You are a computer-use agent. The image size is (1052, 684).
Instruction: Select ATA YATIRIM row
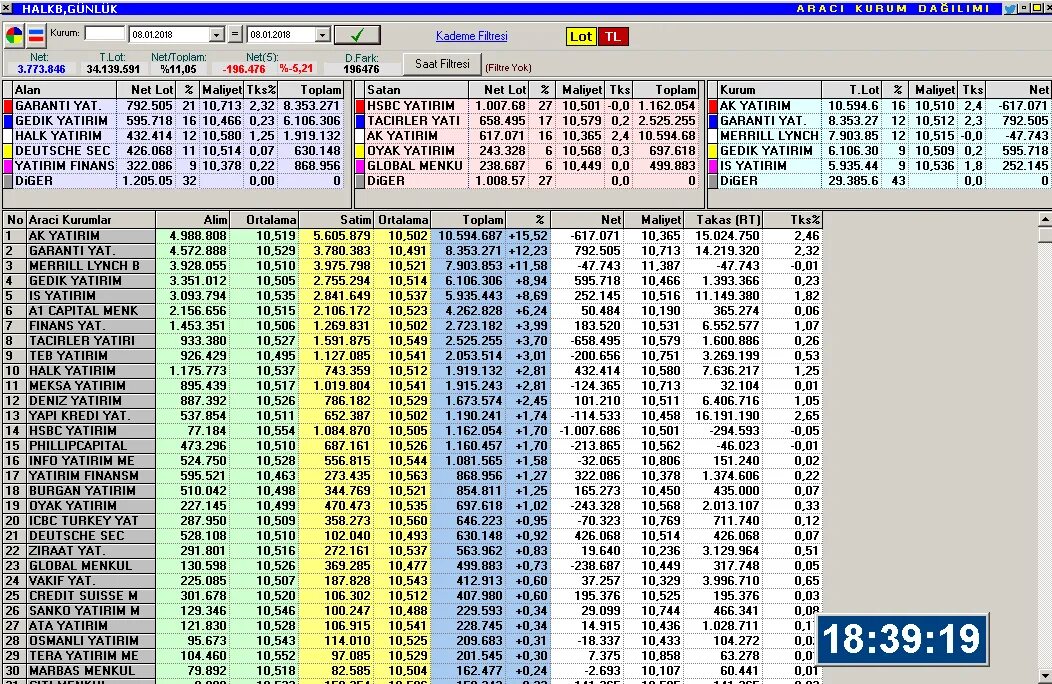[x=413, y=626]
